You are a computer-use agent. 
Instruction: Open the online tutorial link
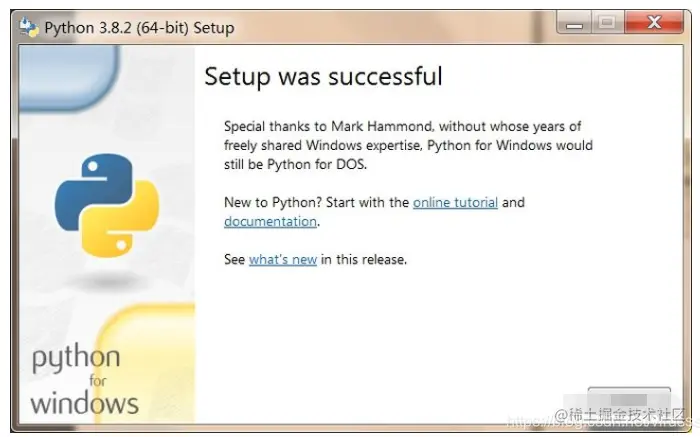[x=455, y=202]
